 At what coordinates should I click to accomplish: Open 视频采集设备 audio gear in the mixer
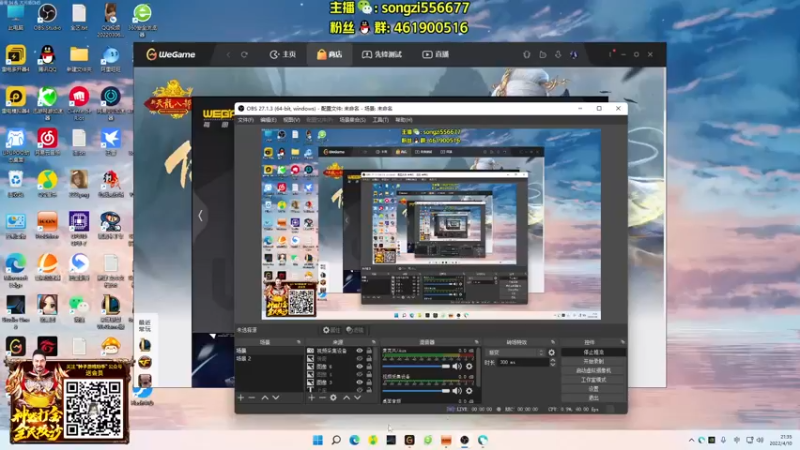point(469,391)
